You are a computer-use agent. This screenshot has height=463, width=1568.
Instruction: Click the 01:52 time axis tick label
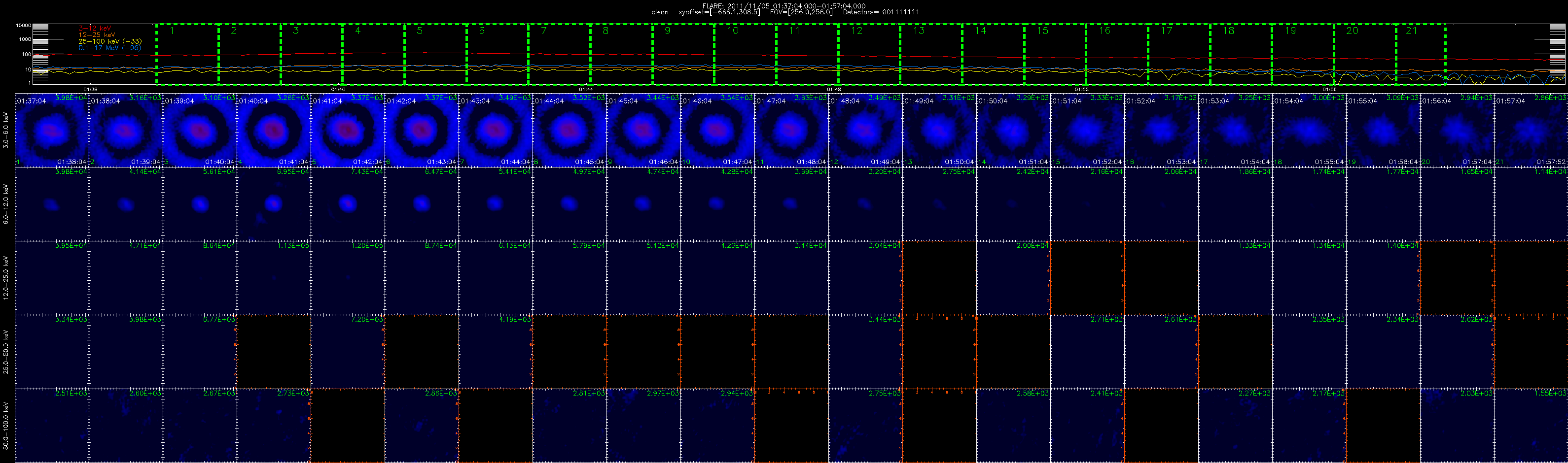[1081, 90]
